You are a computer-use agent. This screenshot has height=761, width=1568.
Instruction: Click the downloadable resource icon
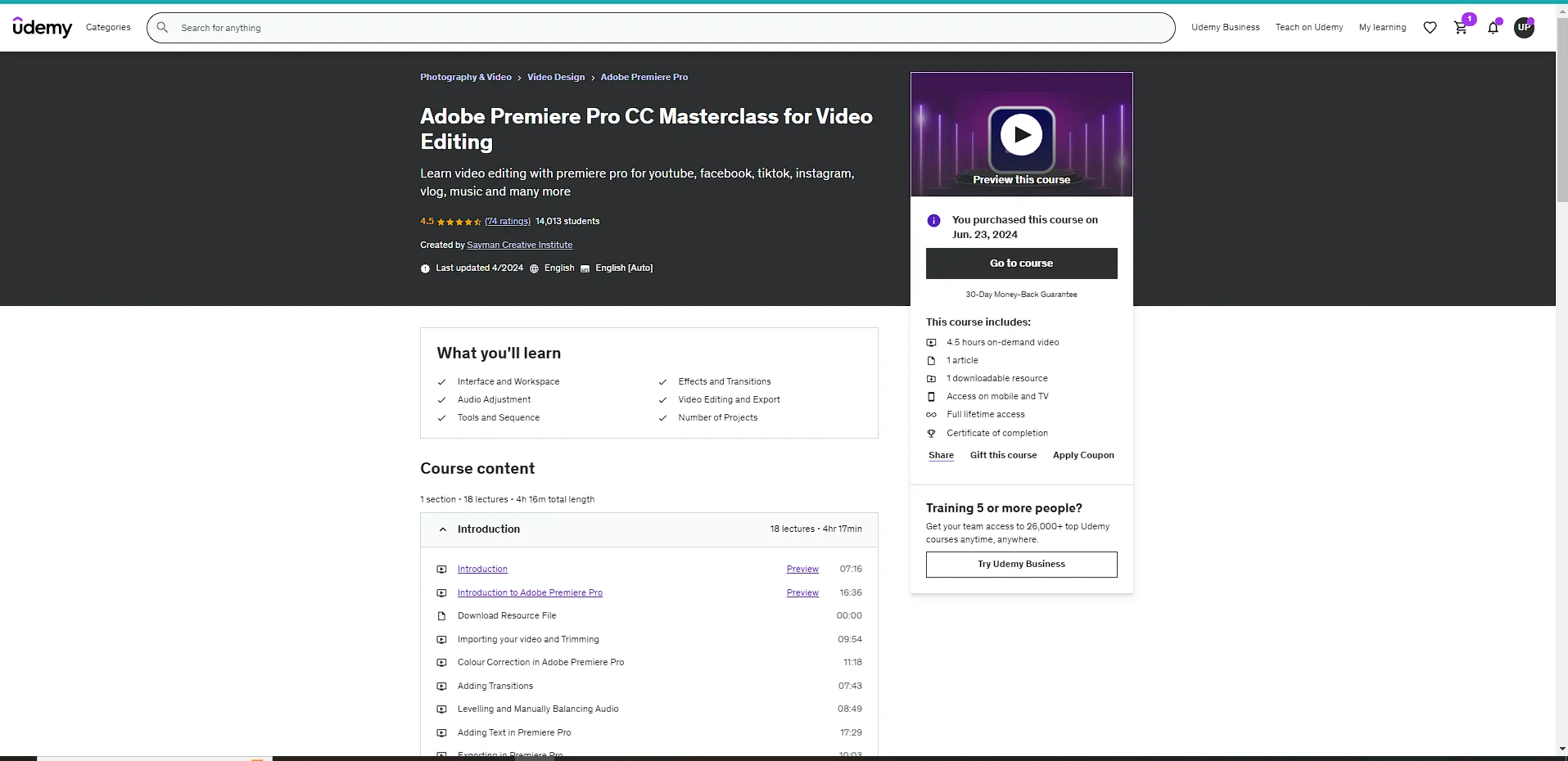pos(931,379)
